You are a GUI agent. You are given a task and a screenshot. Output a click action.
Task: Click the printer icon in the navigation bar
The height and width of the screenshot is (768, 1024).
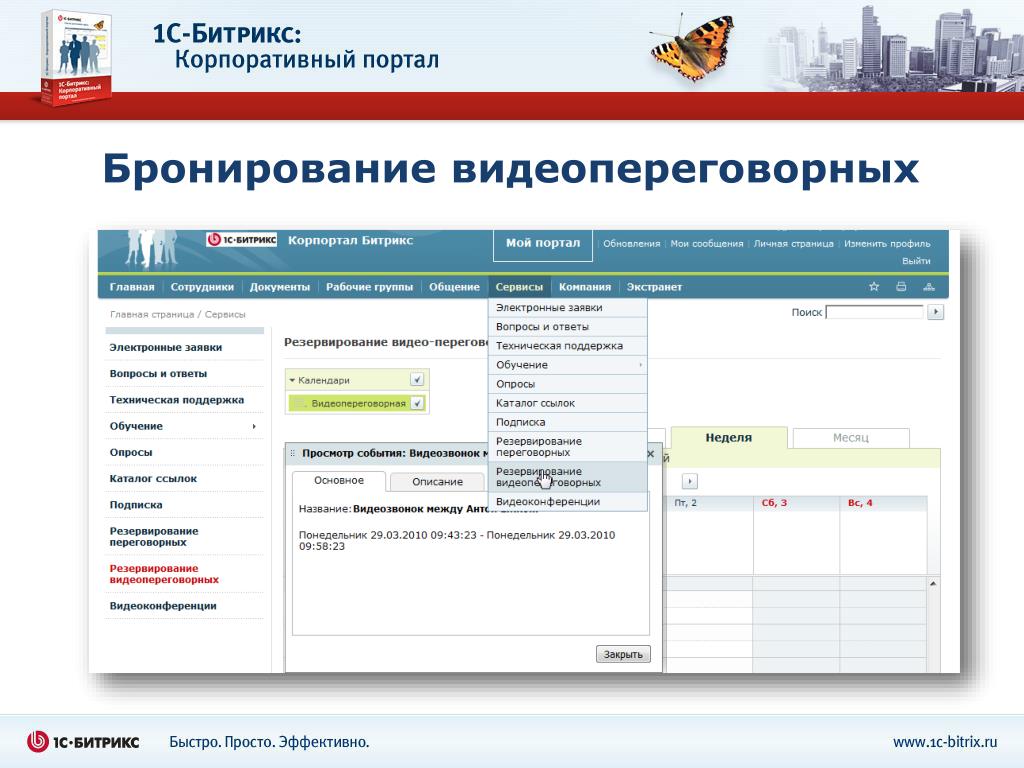click(x=901, y=287)
